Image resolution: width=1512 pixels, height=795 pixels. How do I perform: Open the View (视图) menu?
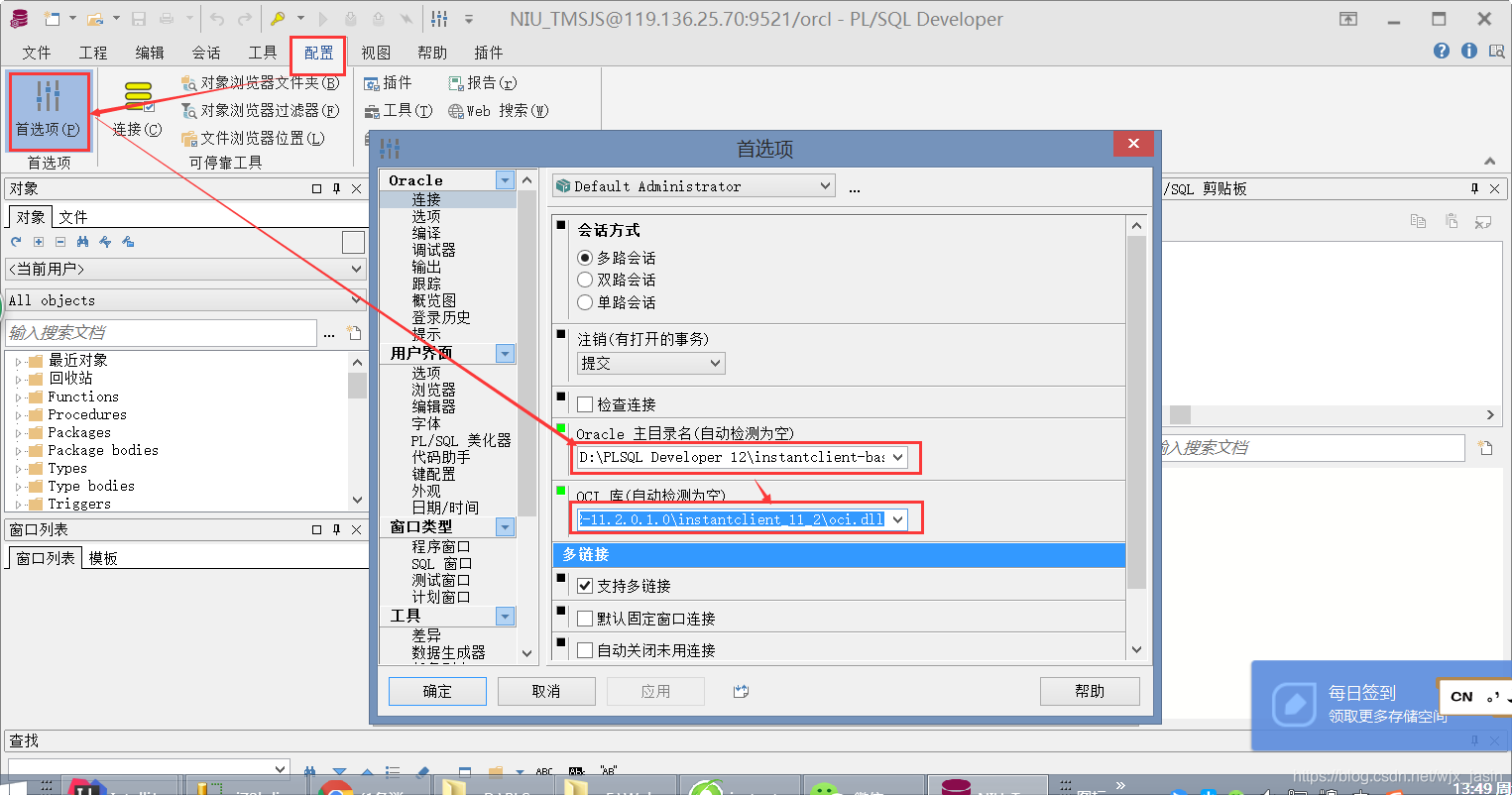pyautogui.click(x=376, y=53)
